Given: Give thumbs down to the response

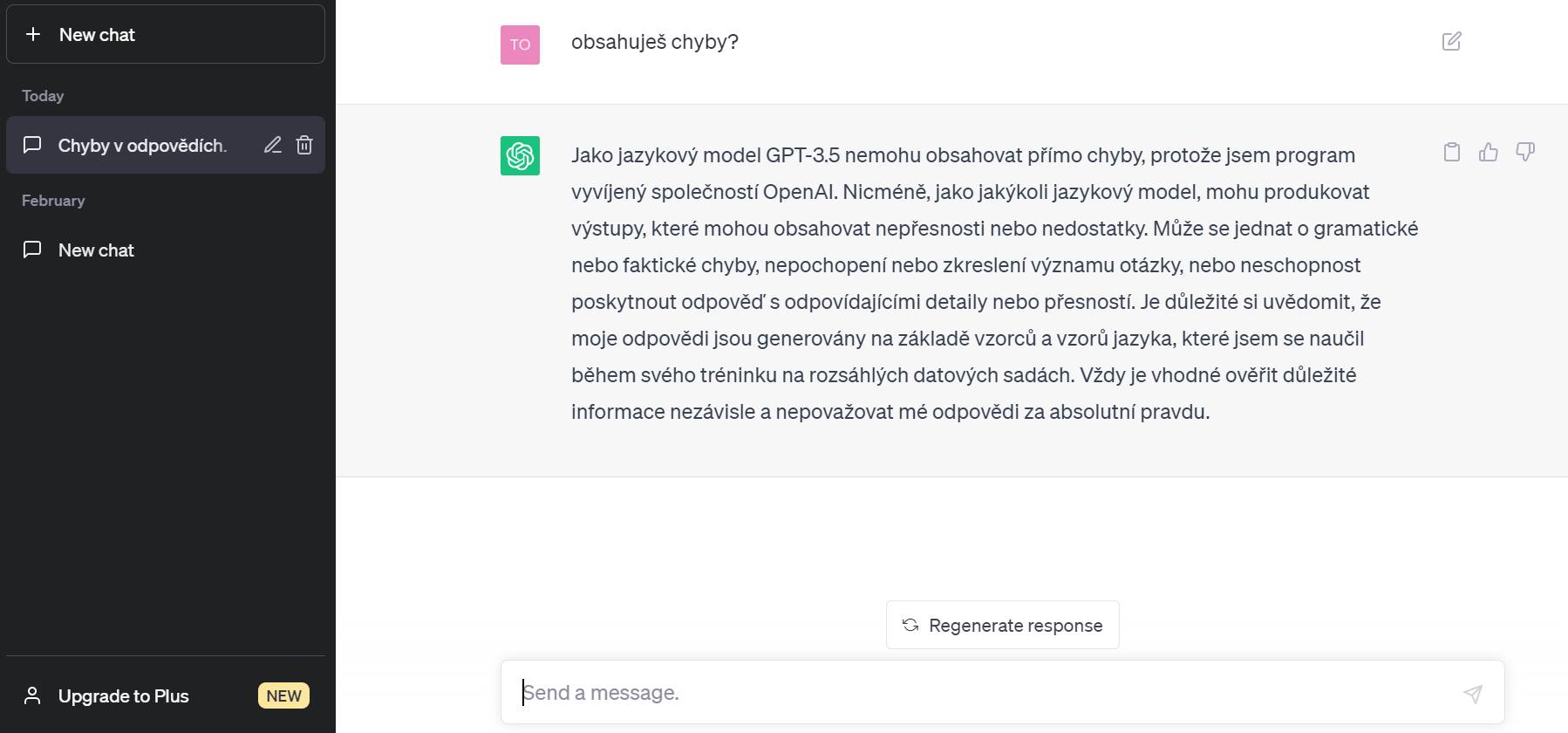Looking at the screenshot, I should click(1525, 152).
